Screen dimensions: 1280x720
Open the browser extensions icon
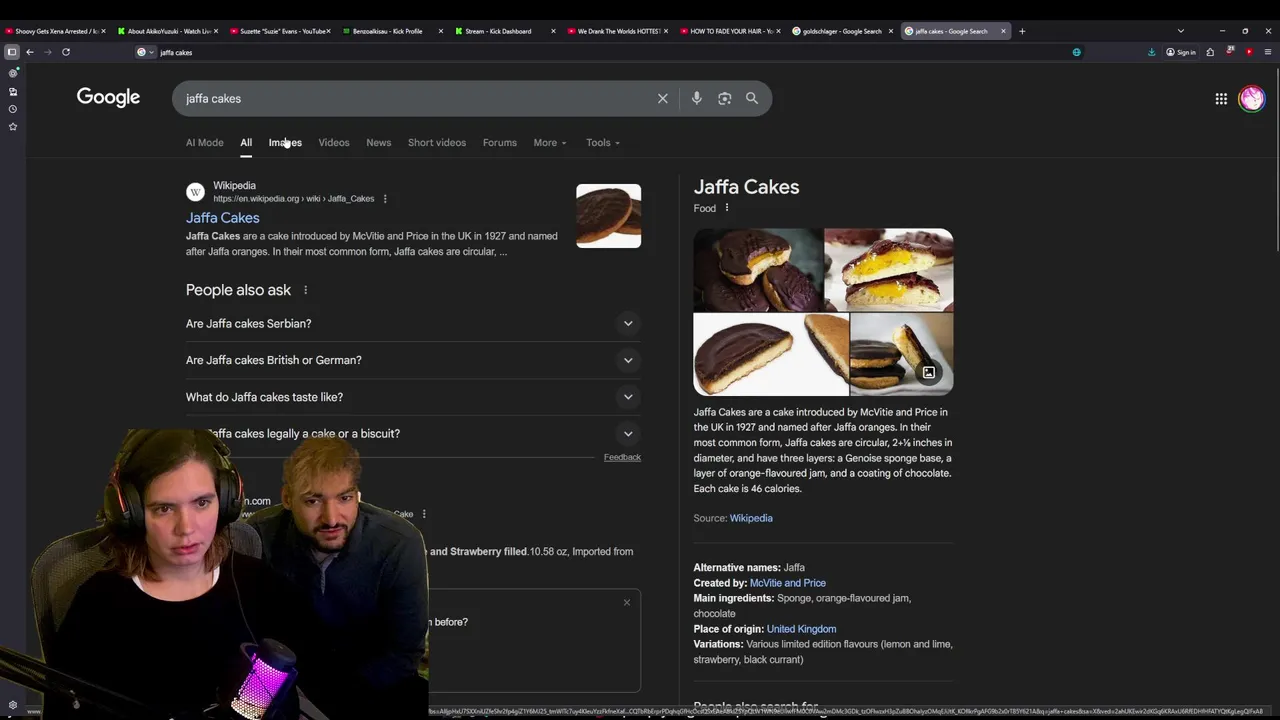coord(1210,52)
